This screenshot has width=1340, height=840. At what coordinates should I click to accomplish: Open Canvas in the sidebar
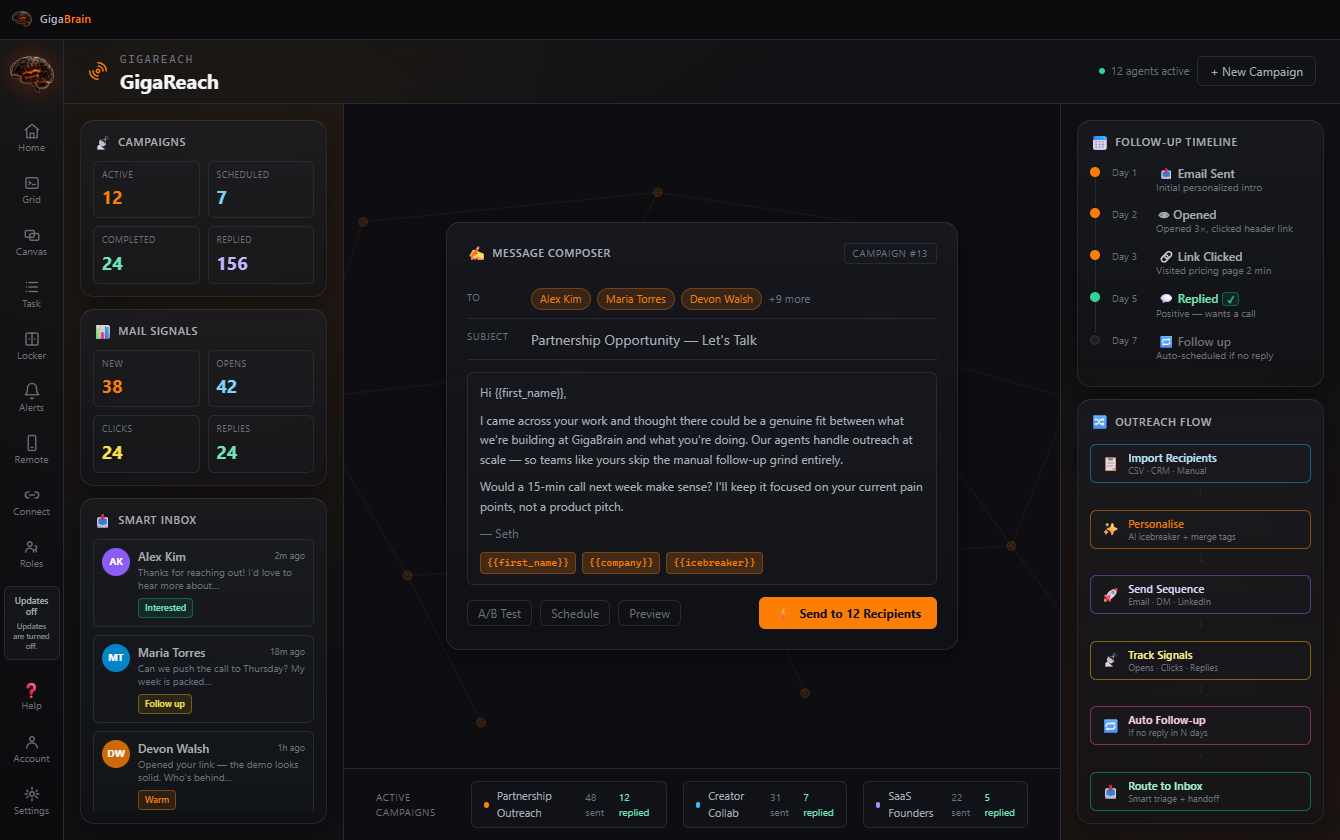tap(32, 242)
